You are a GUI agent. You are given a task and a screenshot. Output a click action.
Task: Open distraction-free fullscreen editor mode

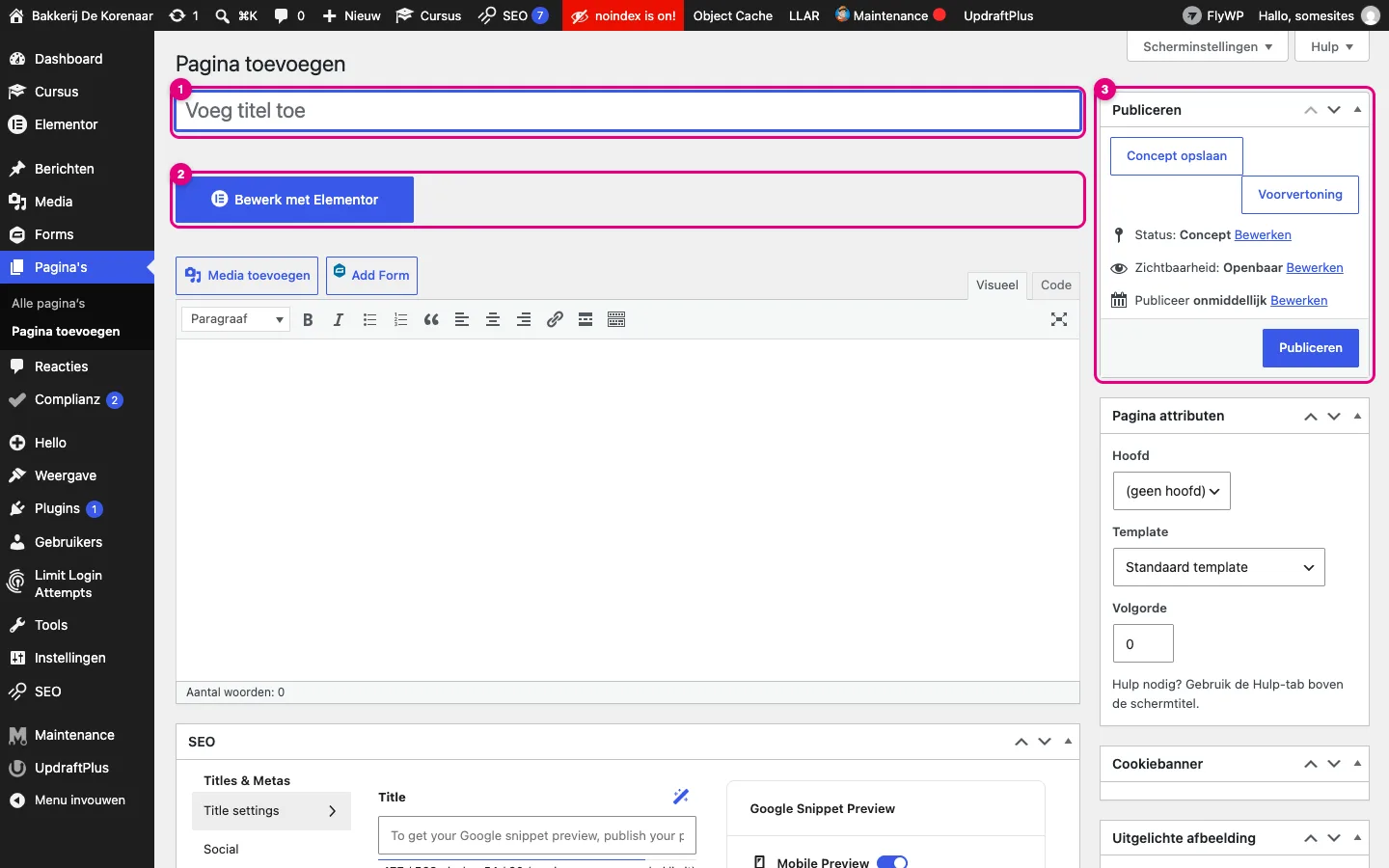point(1059,320)
